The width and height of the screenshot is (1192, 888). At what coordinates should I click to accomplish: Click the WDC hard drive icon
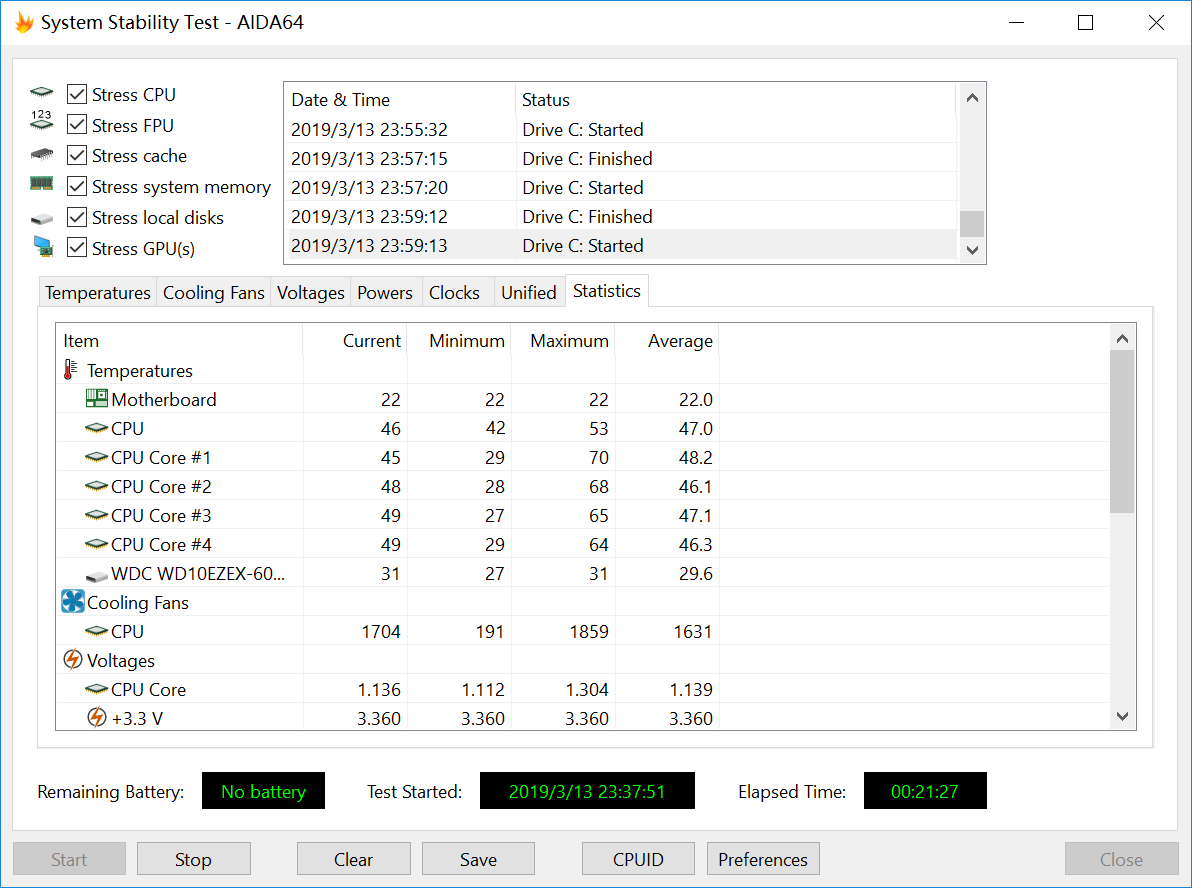(96, 574)
